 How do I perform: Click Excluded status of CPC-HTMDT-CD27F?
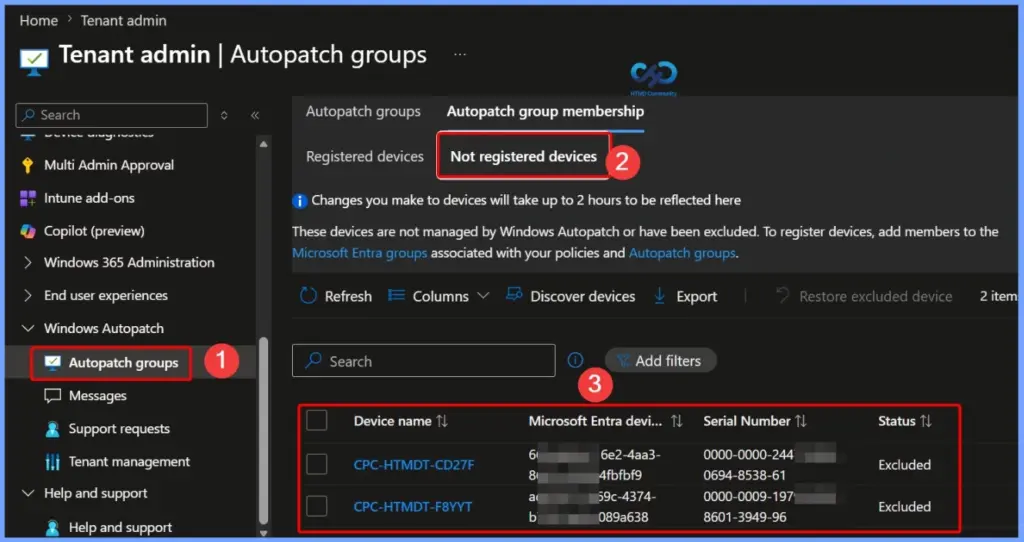[904, 465]
